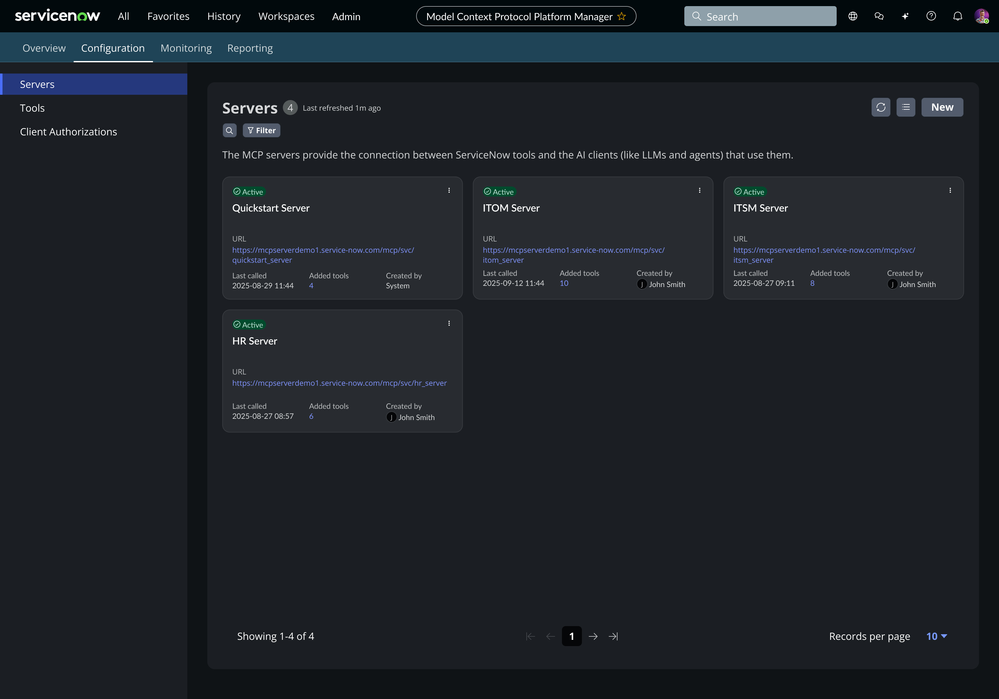
Task: Open the kebab menu on HR Server card
Action: coord(447,321)
